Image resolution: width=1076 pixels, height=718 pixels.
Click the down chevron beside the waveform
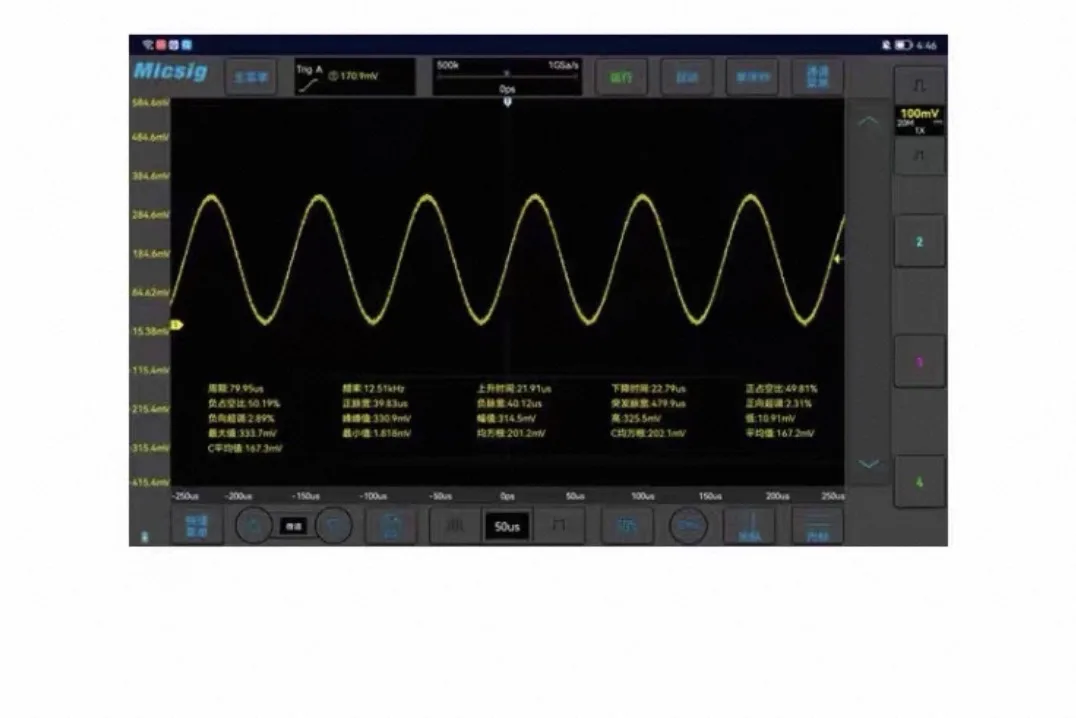[869, 464]
